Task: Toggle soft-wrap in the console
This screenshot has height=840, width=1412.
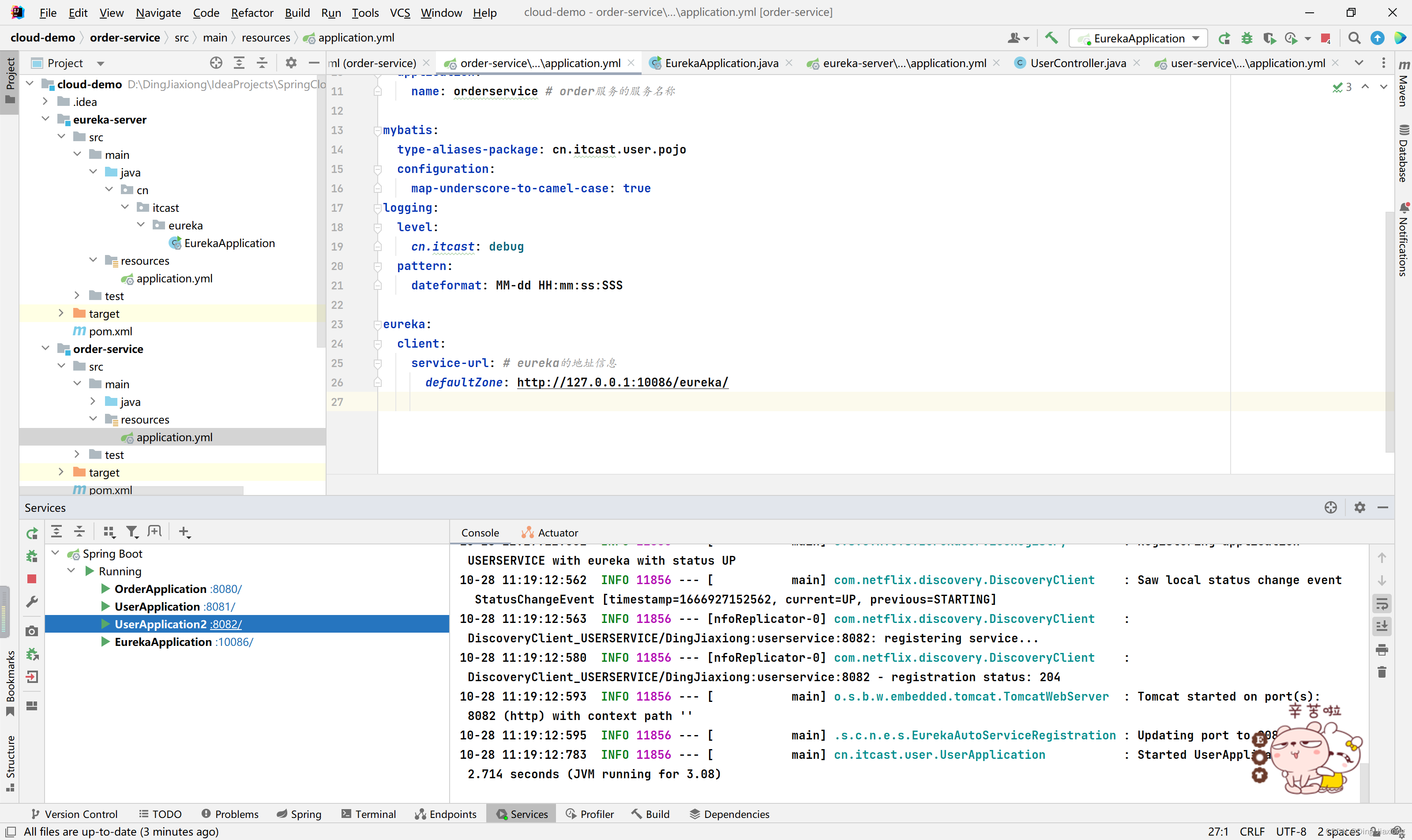Action: click(x=1382, y=604)
